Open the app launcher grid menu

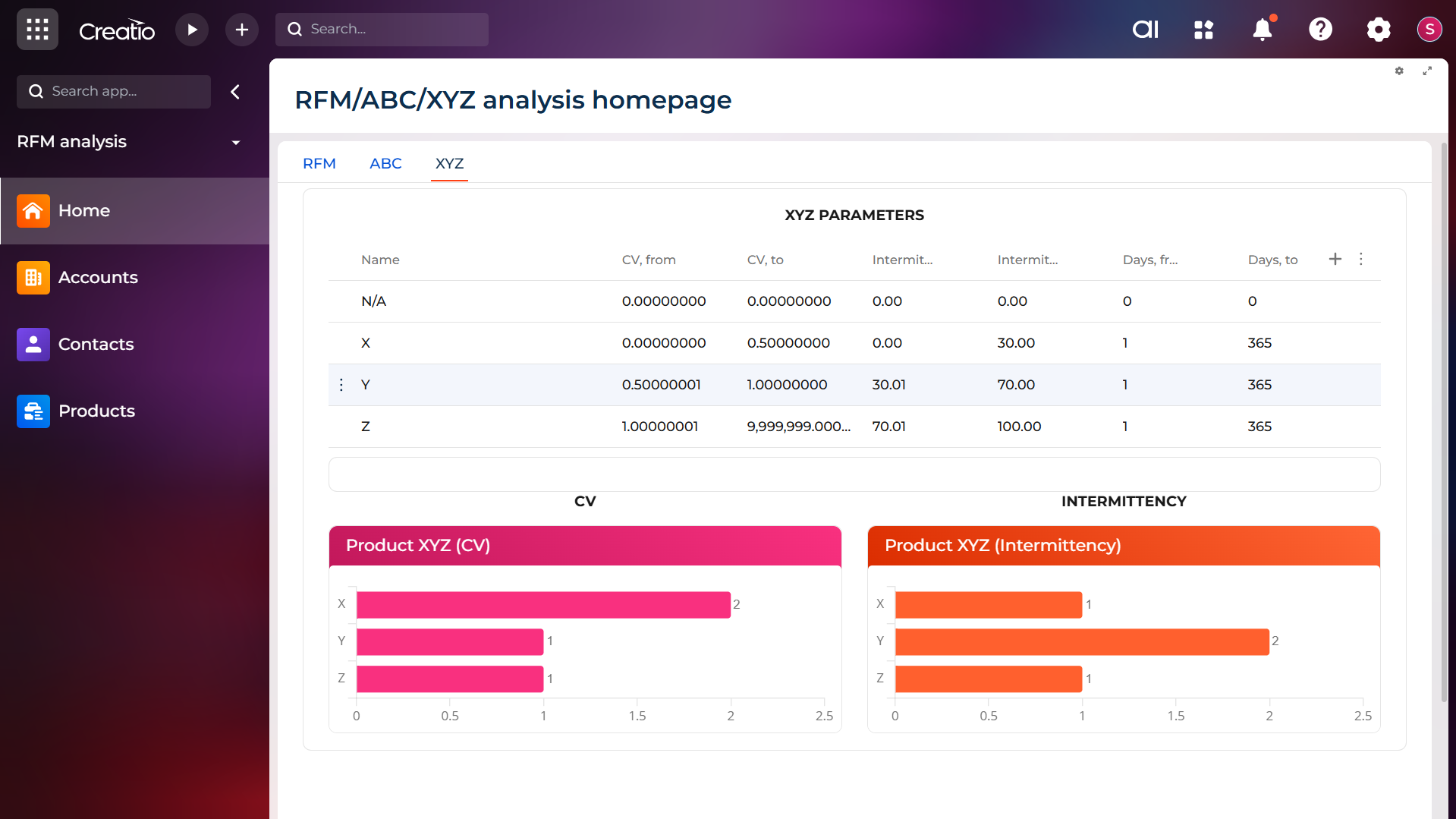coord(37,30)
